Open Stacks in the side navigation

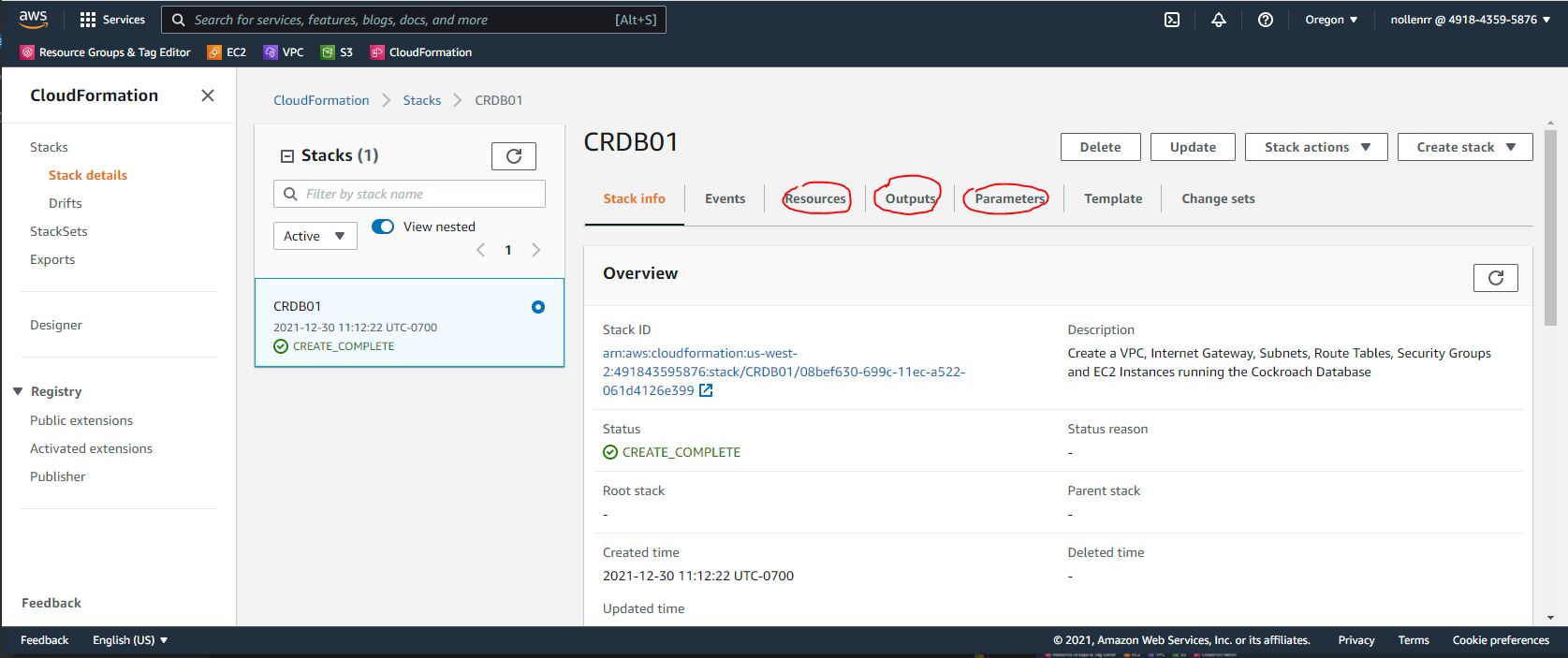coord(49,147)
